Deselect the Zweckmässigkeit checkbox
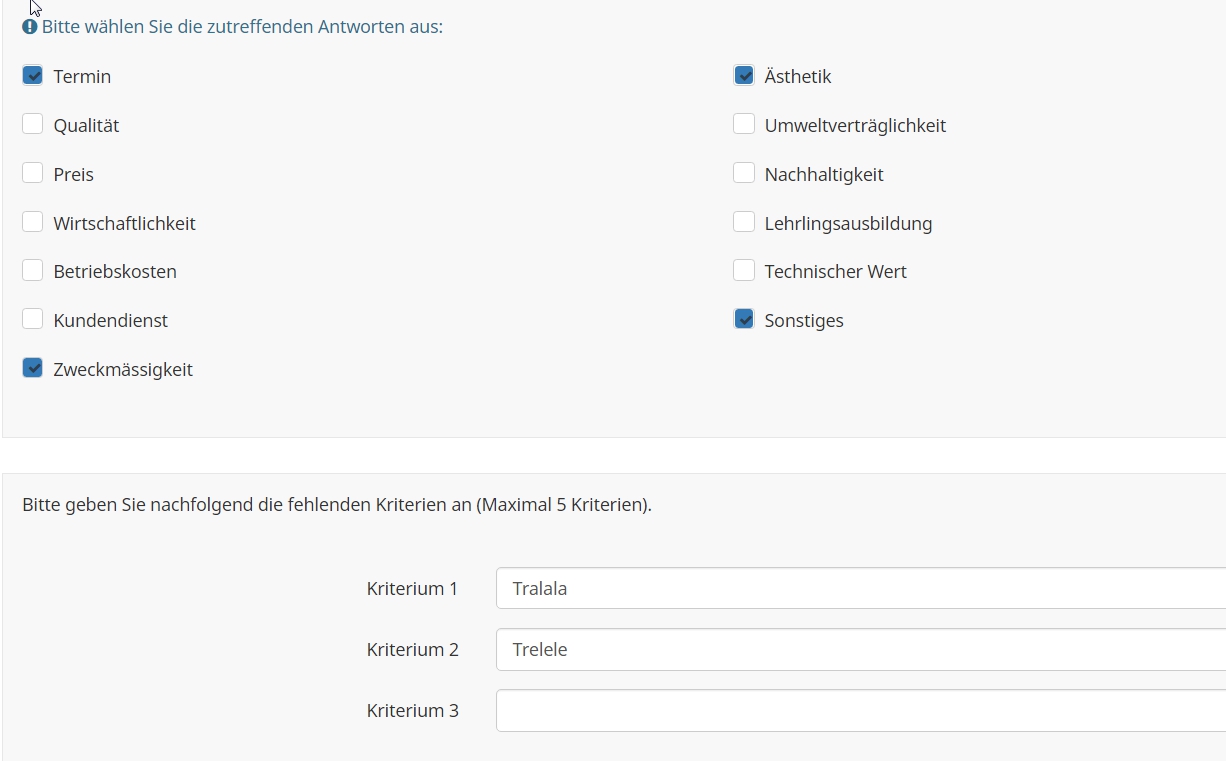This screenshot has width=1226, height=761. (33, 368)
